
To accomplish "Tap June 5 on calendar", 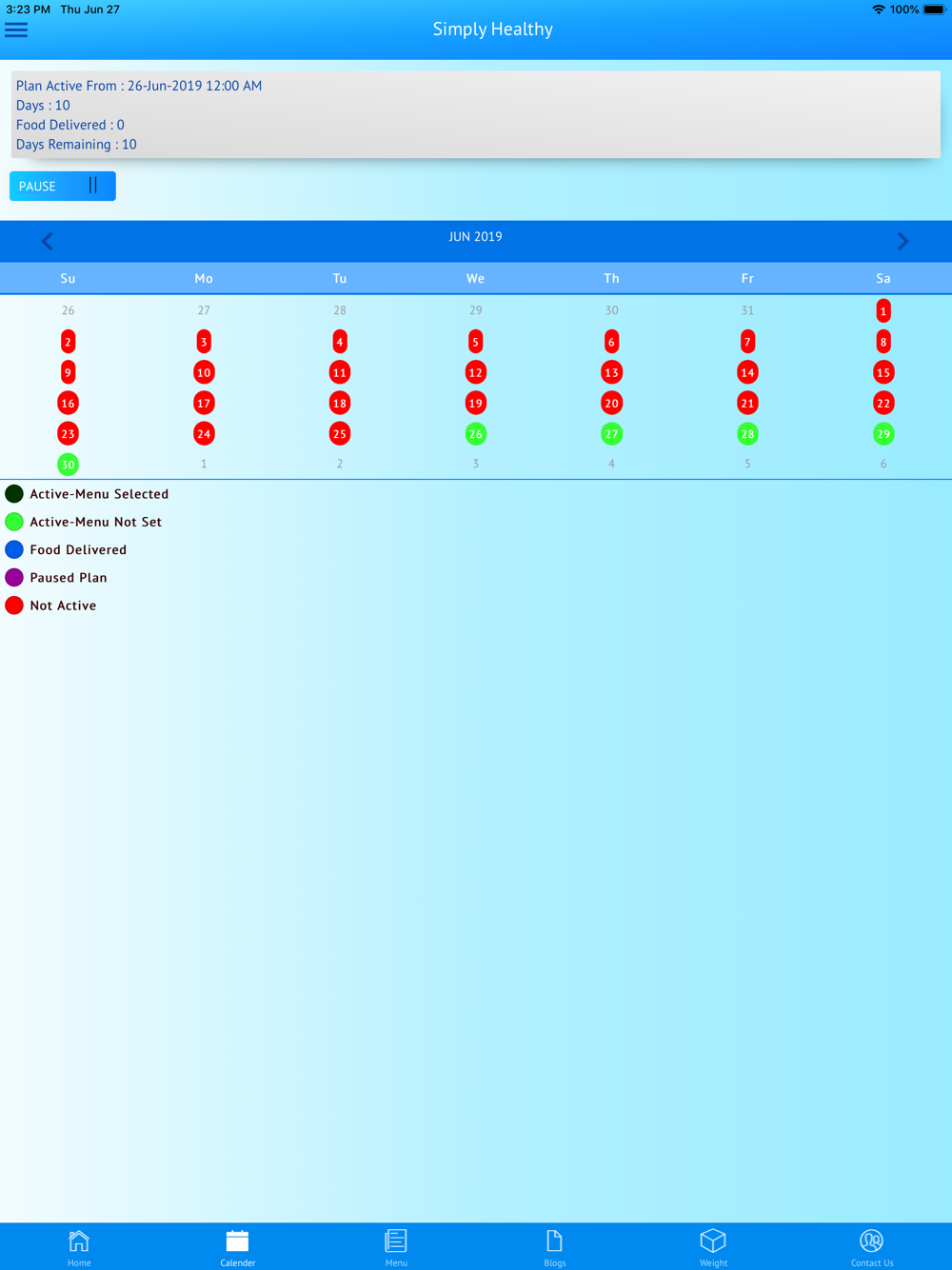I will click(476, 342).
